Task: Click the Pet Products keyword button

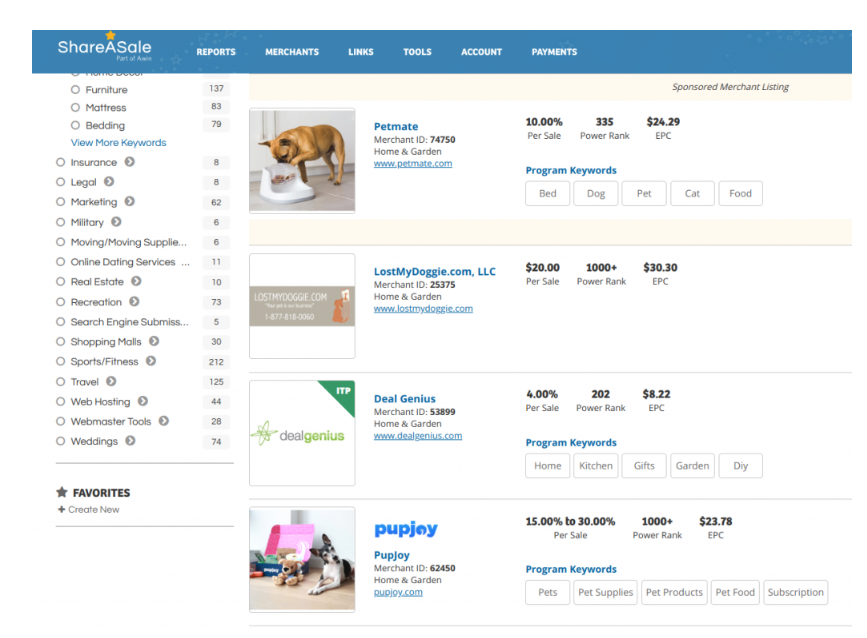Action: pos(674,592)
